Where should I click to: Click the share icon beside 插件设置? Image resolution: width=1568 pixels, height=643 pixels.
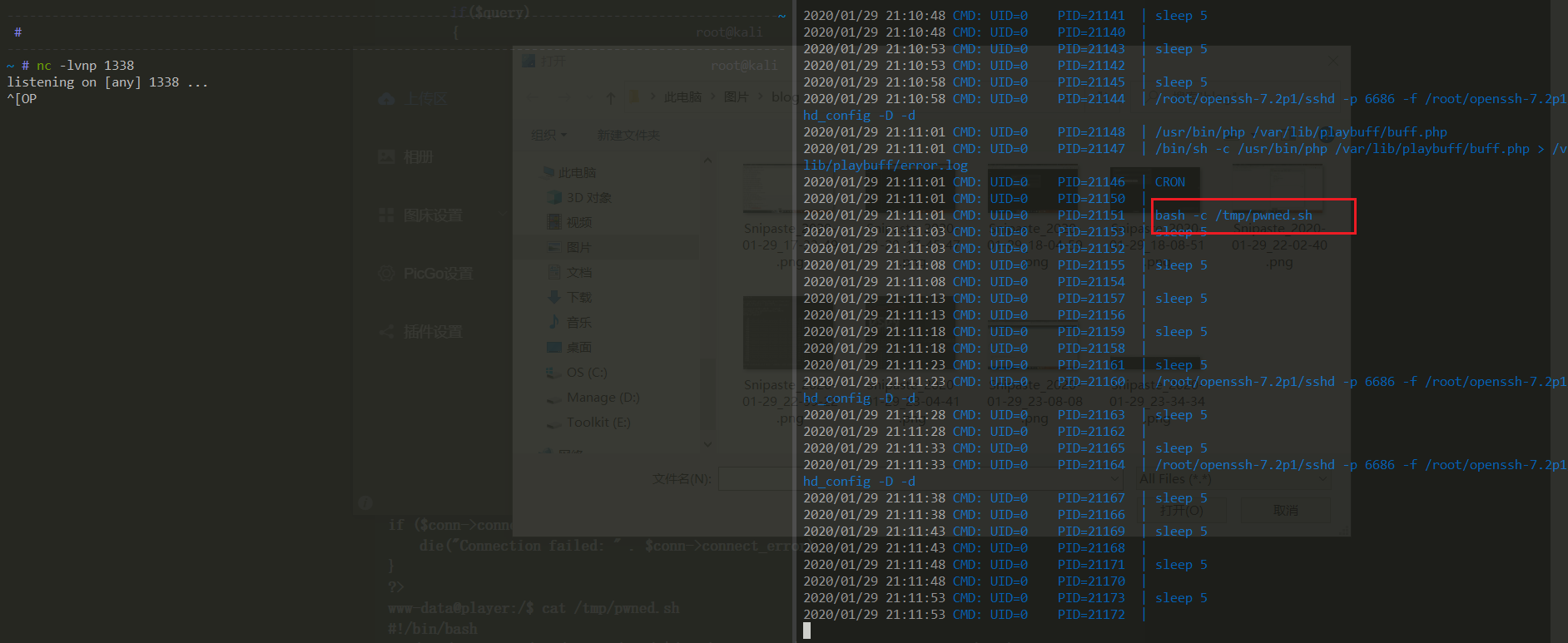386,332
